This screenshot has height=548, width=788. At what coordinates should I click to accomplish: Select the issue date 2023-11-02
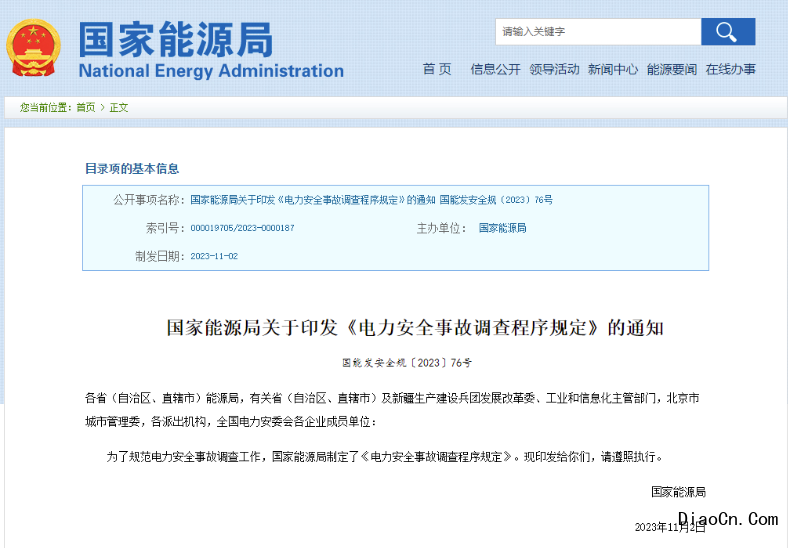point(214,256)
